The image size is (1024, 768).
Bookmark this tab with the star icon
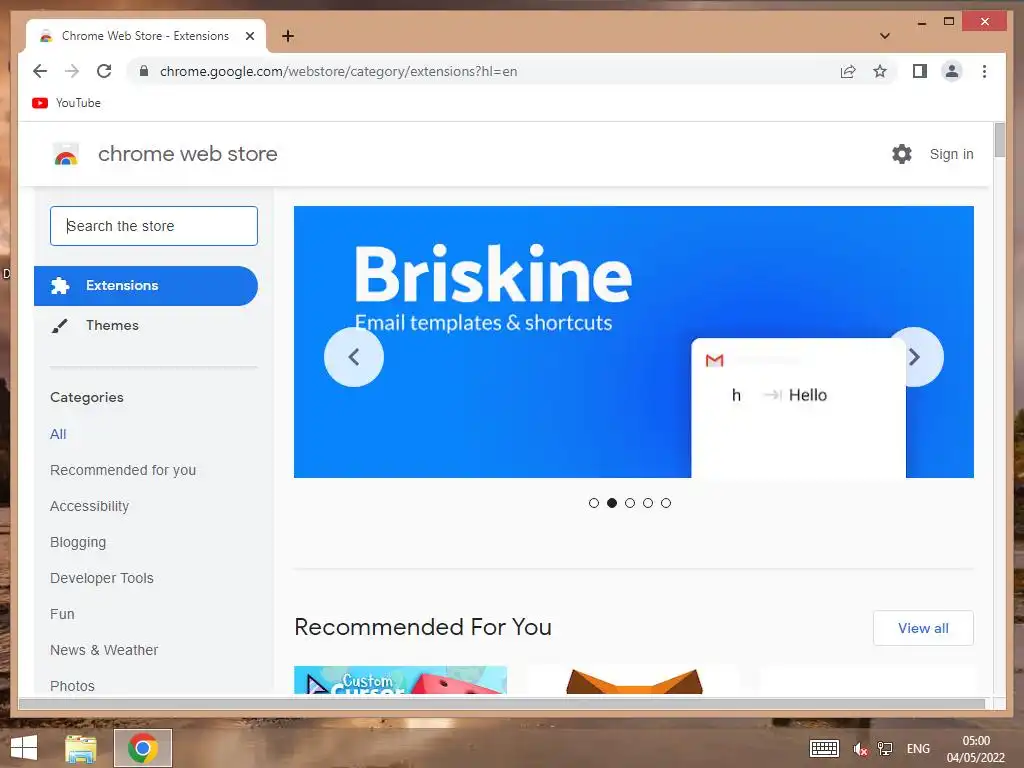tap(880, 71)
